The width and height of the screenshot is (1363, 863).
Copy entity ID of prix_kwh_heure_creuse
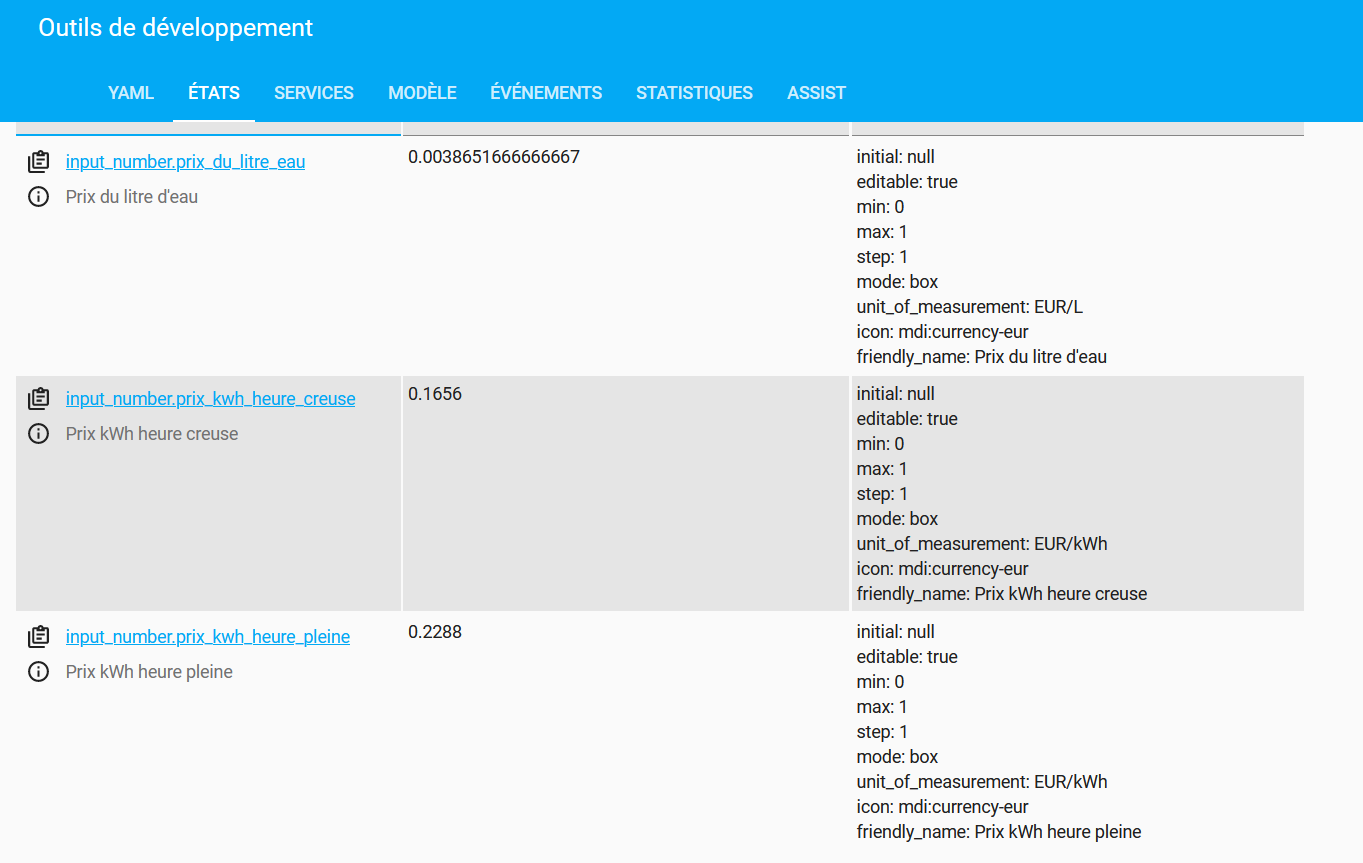point(38,399)
